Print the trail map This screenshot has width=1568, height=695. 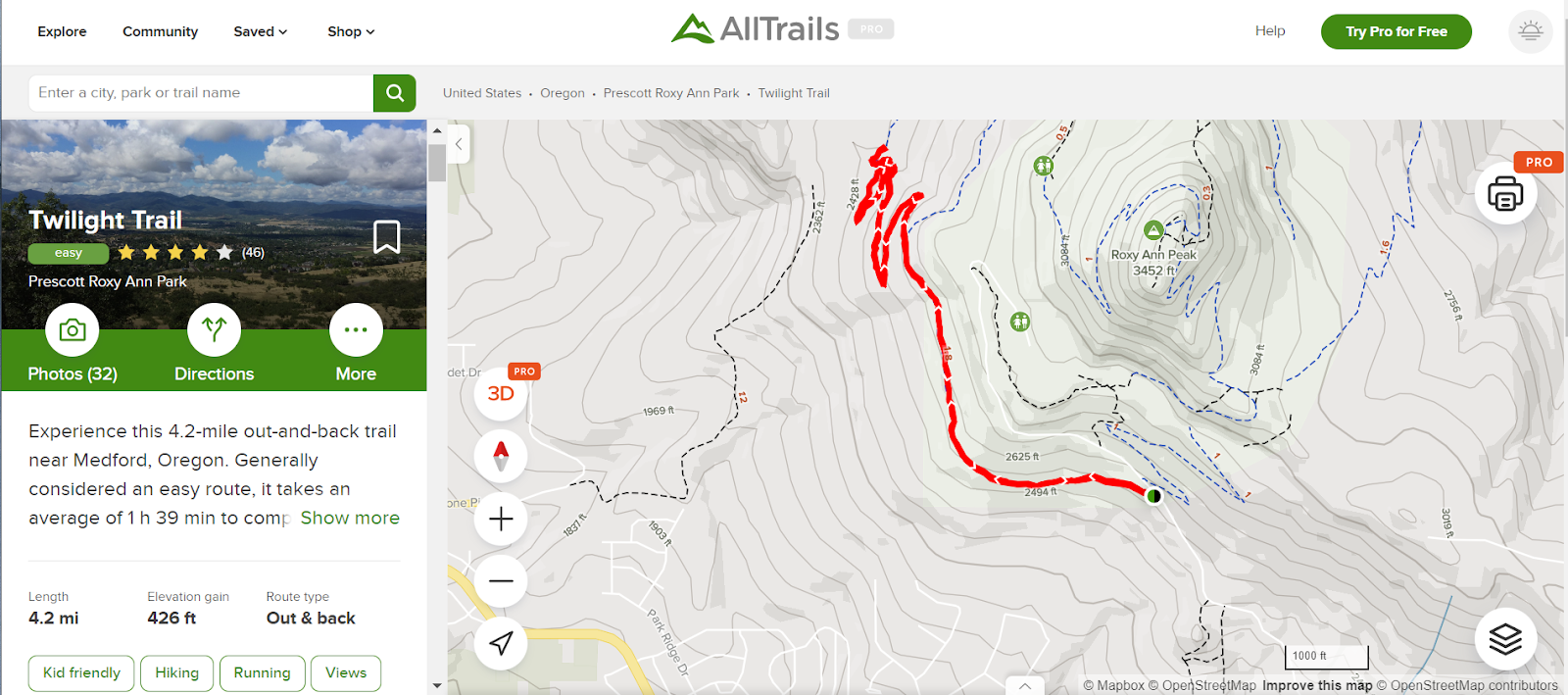pos(1505,193)
